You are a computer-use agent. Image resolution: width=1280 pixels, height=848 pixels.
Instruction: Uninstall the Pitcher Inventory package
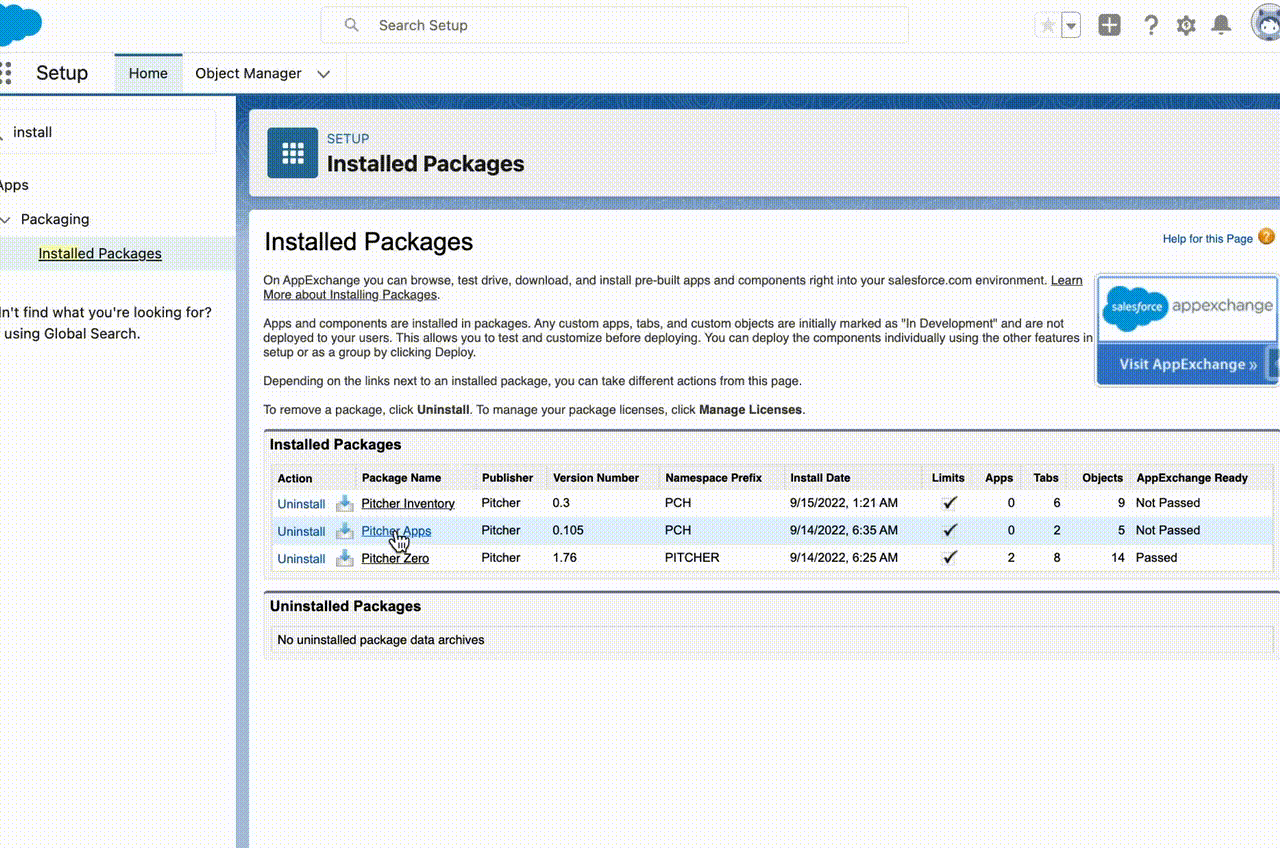tap(301, 504)
